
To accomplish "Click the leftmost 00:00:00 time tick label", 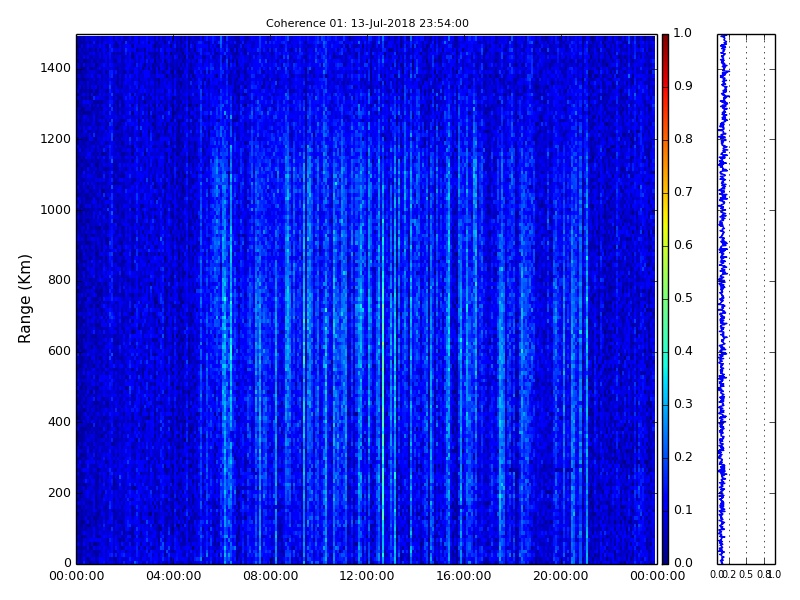I will pos(77,576).
